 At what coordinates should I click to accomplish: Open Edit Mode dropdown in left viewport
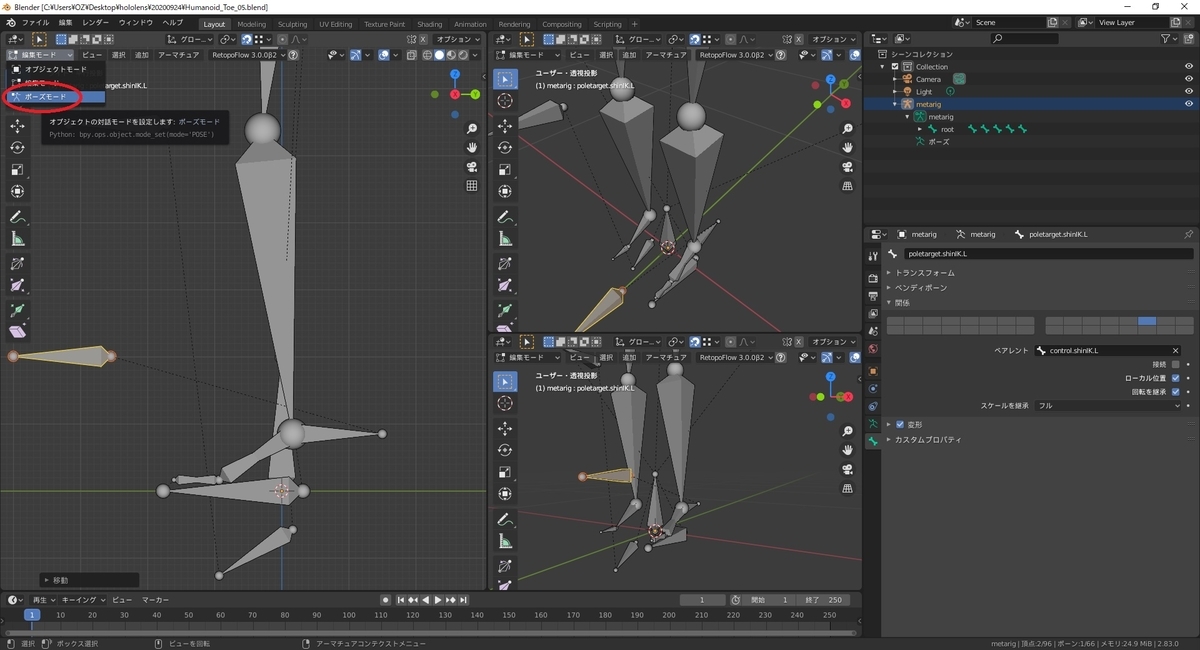pyautogui.click(x=40, y=55)
